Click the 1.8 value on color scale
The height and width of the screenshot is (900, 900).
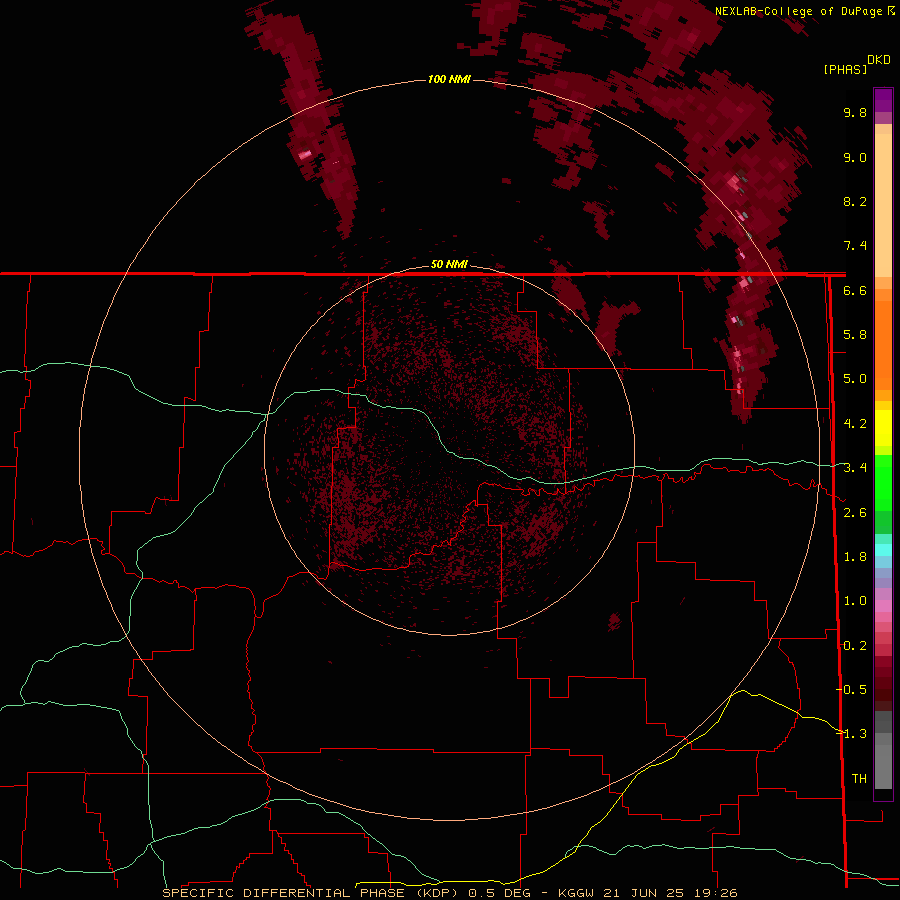(855, 557)
